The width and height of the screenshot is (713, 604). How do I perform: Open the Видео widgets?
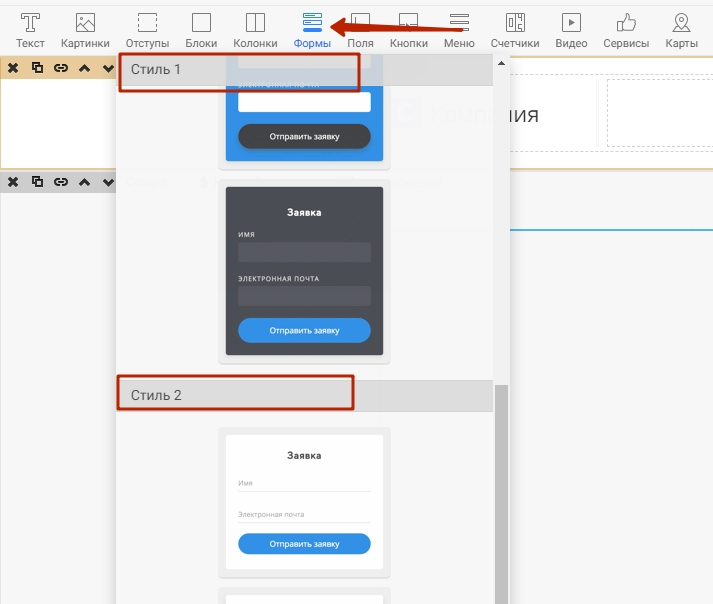(x=571, y=30)
